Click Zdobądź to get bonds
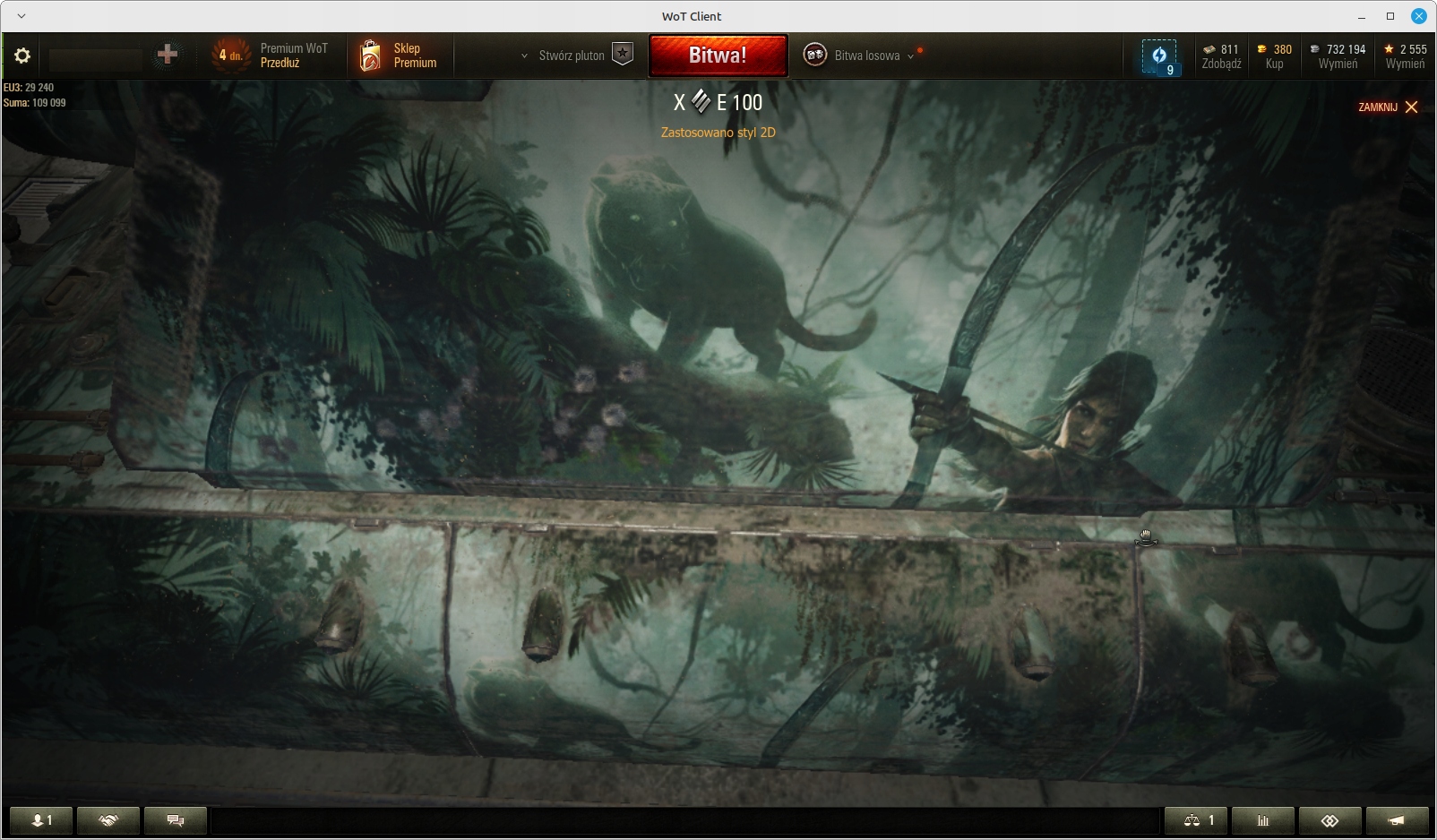The image size is (1437, 840). 1221,64
